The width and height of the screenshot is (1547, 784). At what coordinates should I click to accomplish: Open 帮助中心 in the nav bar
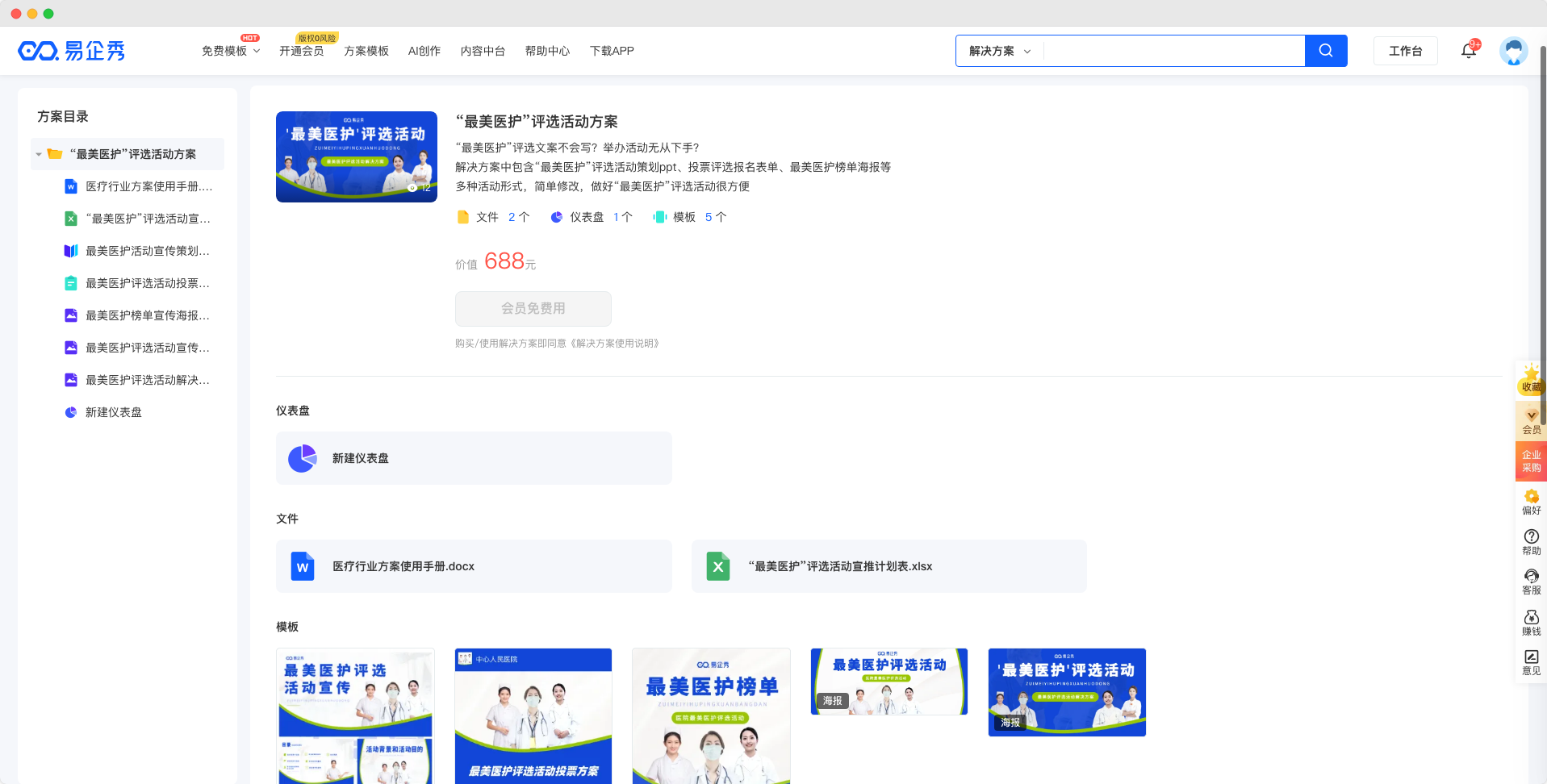click(x=547, y=51)
